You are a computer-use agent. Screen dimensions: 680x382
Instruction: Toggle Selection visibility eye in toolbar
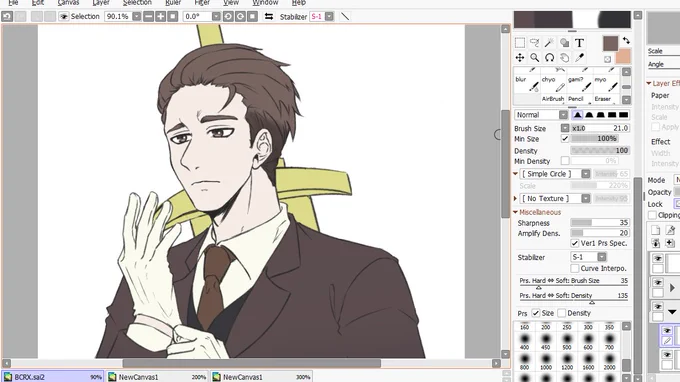[64, 16]
